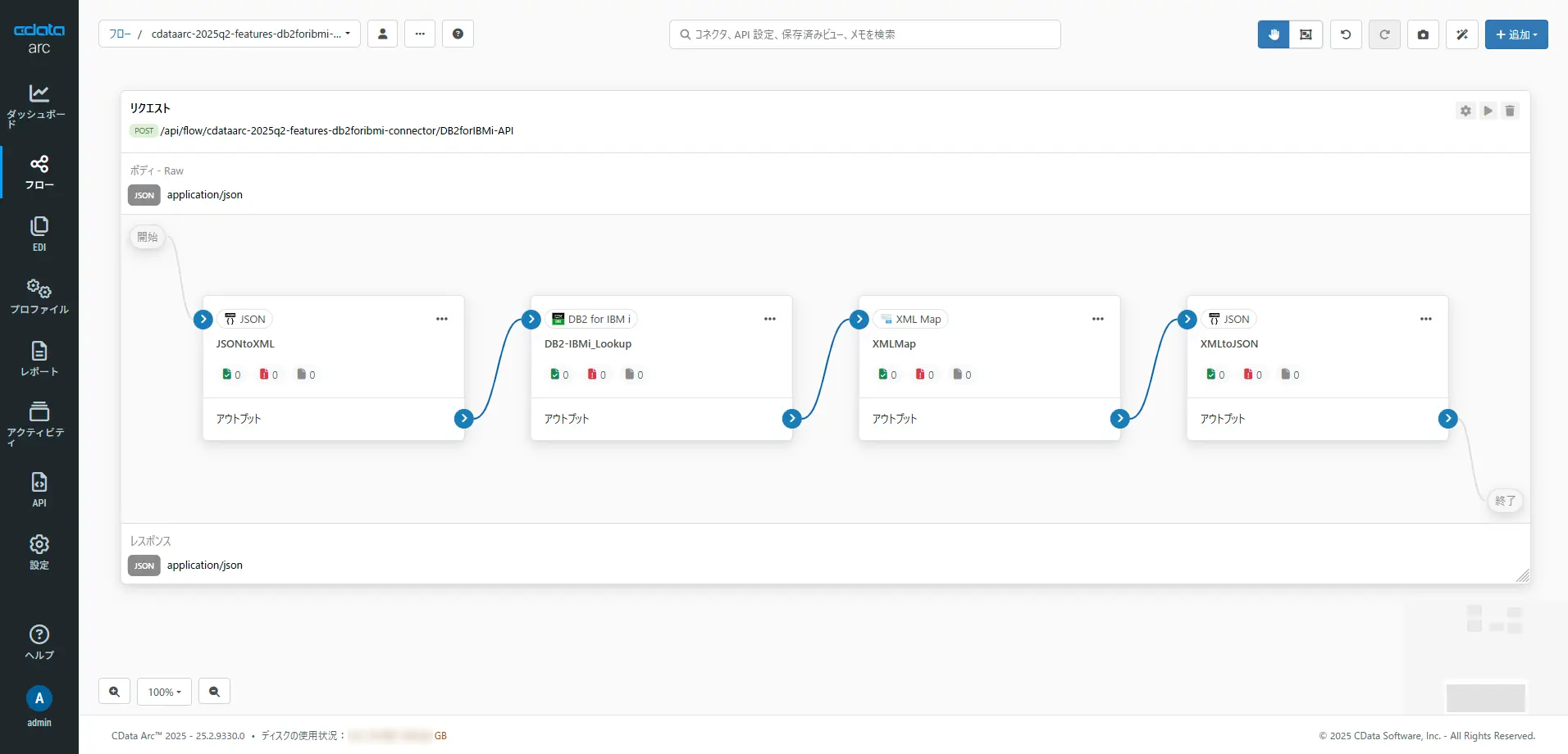Run the request using the play icon
1568x754 pixels.
[1488, 110]
